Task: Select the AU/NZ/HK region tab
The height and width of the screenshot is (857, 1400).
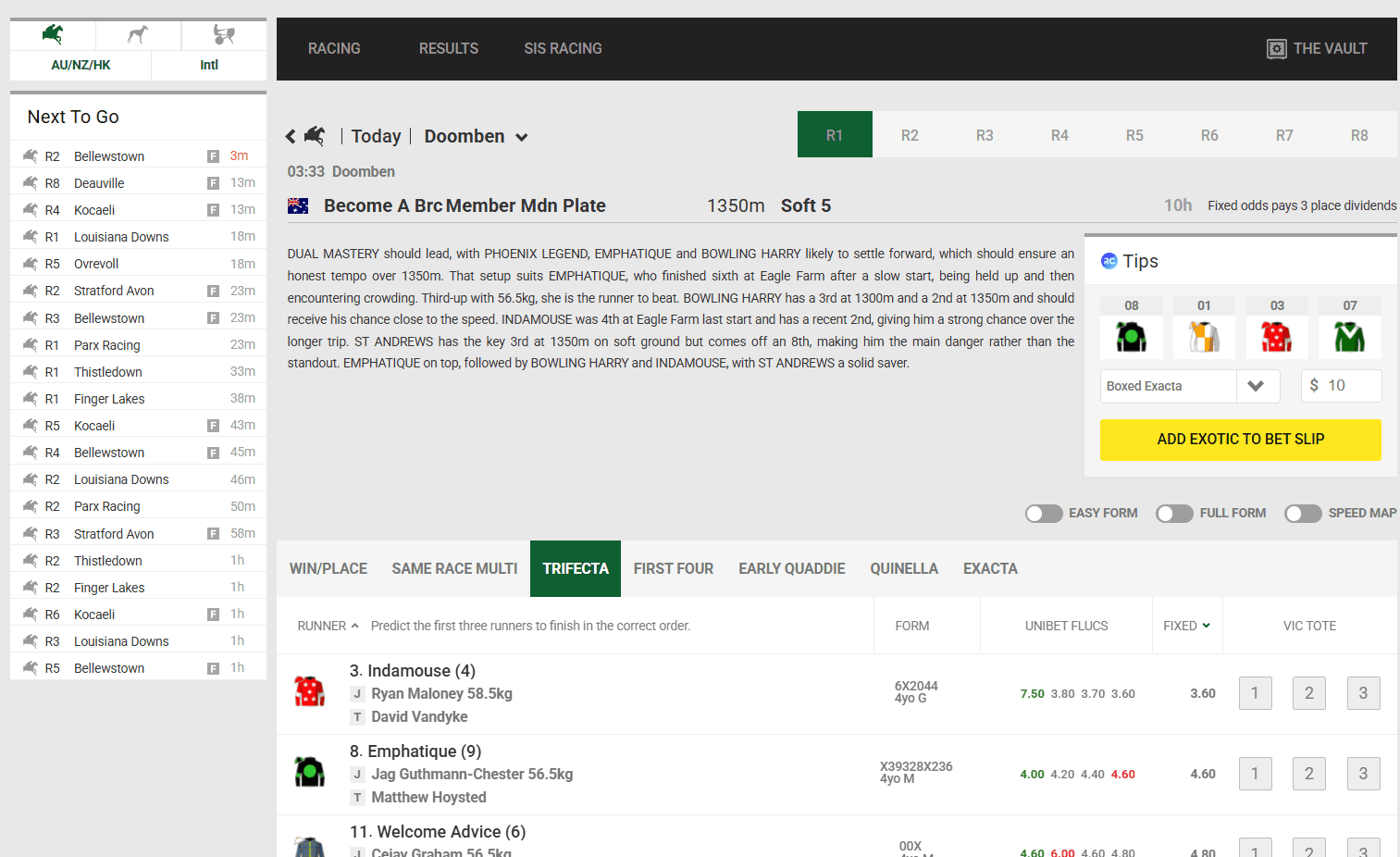Action: 81,65
